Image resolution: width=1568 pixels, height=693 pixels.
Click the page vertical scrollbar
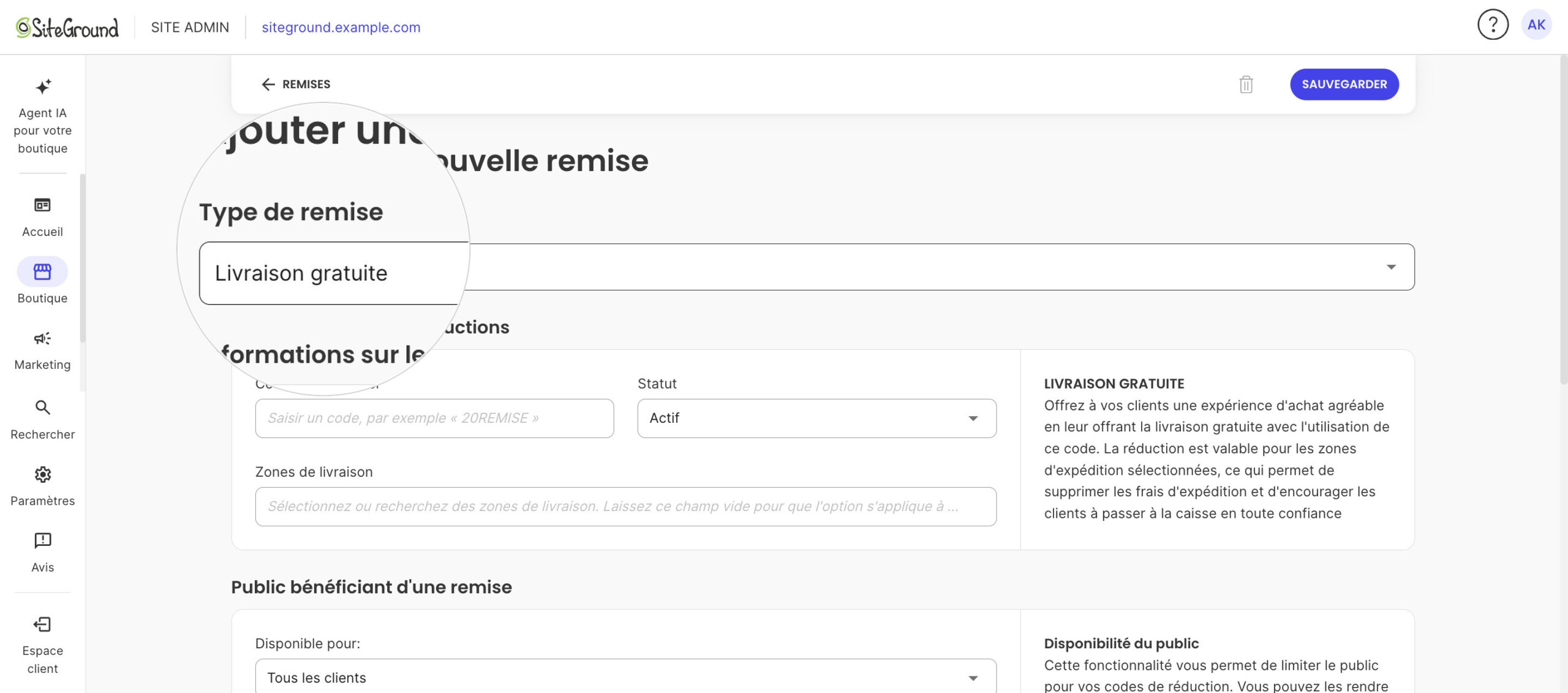1563,221
